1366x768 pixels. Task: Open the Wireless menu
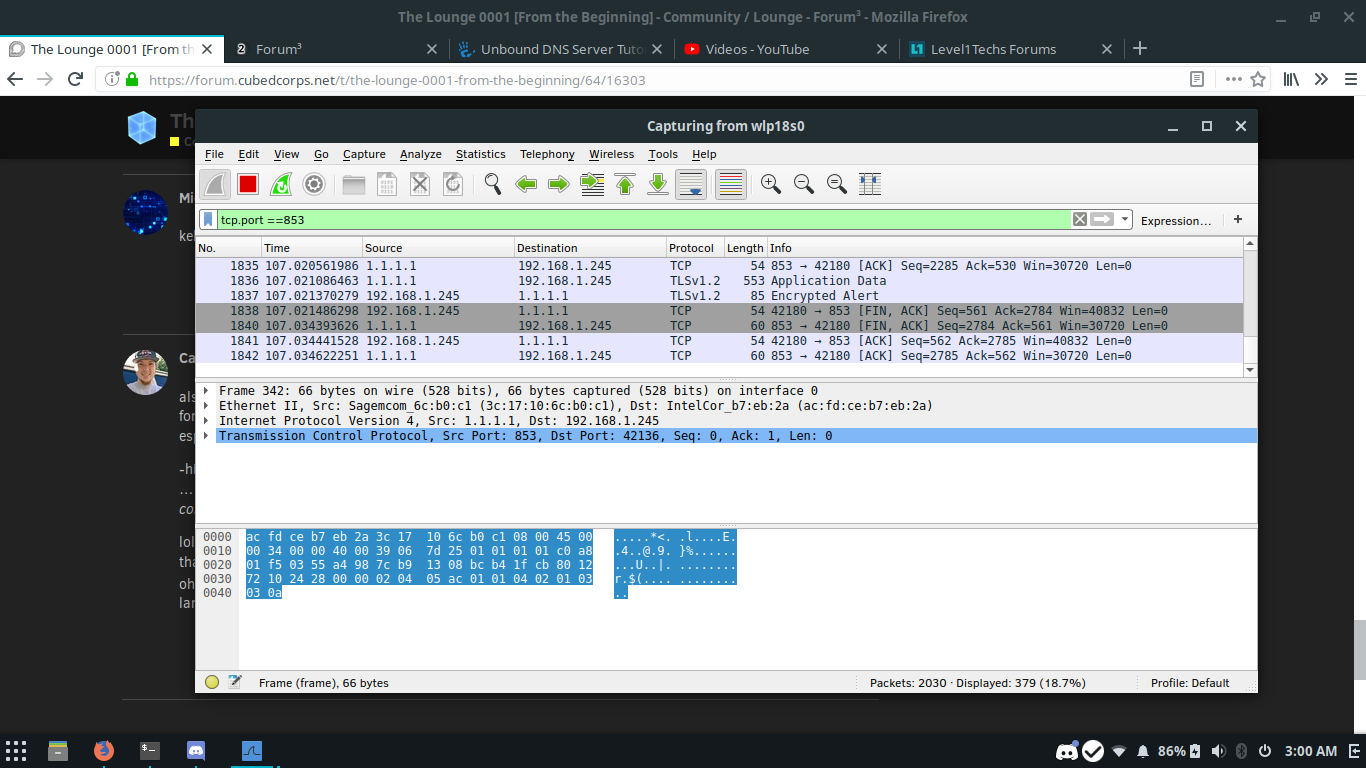(x=611, y=154)
